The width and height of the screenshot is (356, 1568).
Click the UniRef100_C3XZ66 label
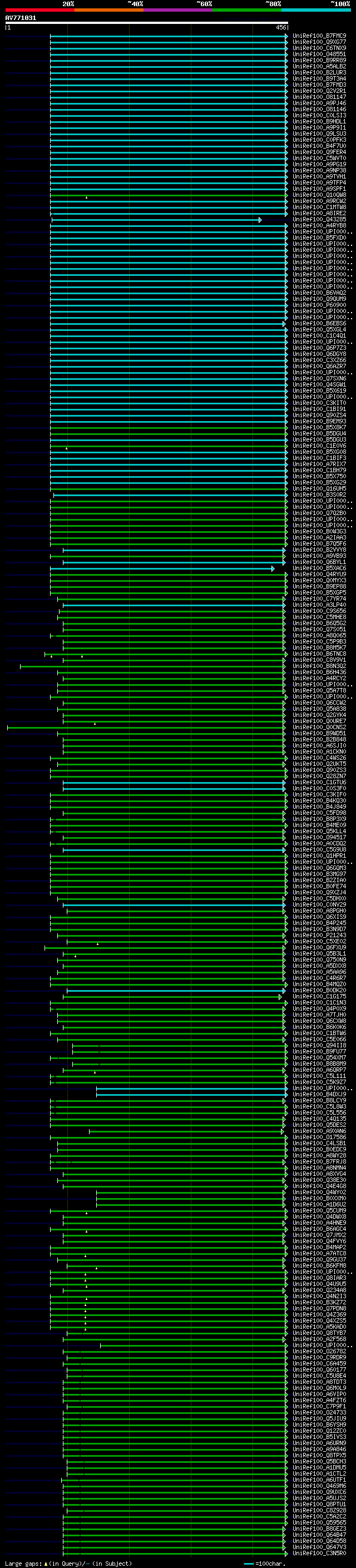tap(319, 360)
